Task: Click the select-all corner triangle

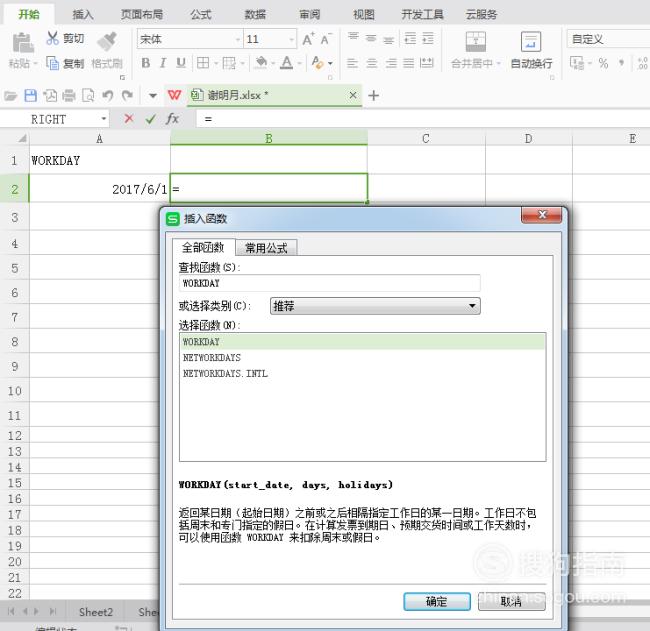Action: (x=22, y=138)
